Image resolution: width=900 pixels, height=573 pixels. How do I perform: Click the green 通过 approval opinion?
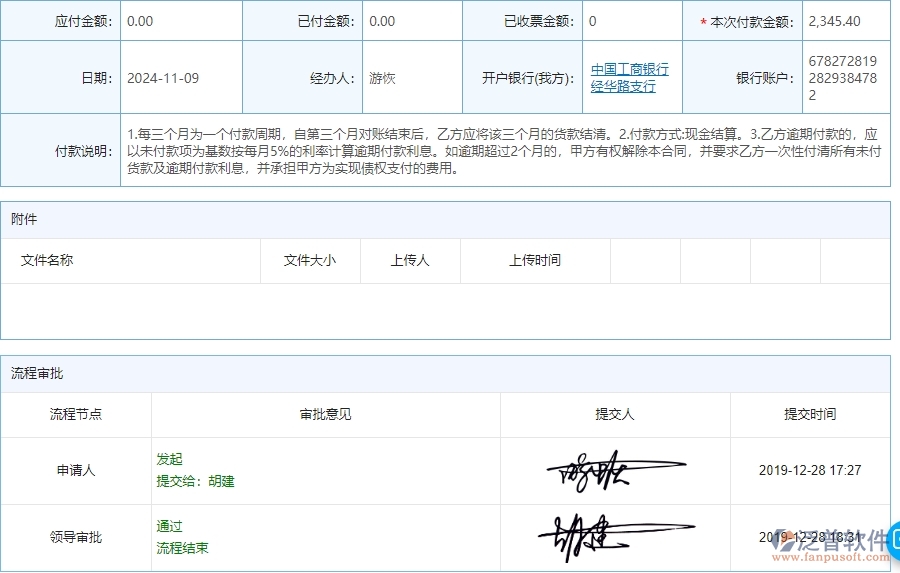[169, 526]
